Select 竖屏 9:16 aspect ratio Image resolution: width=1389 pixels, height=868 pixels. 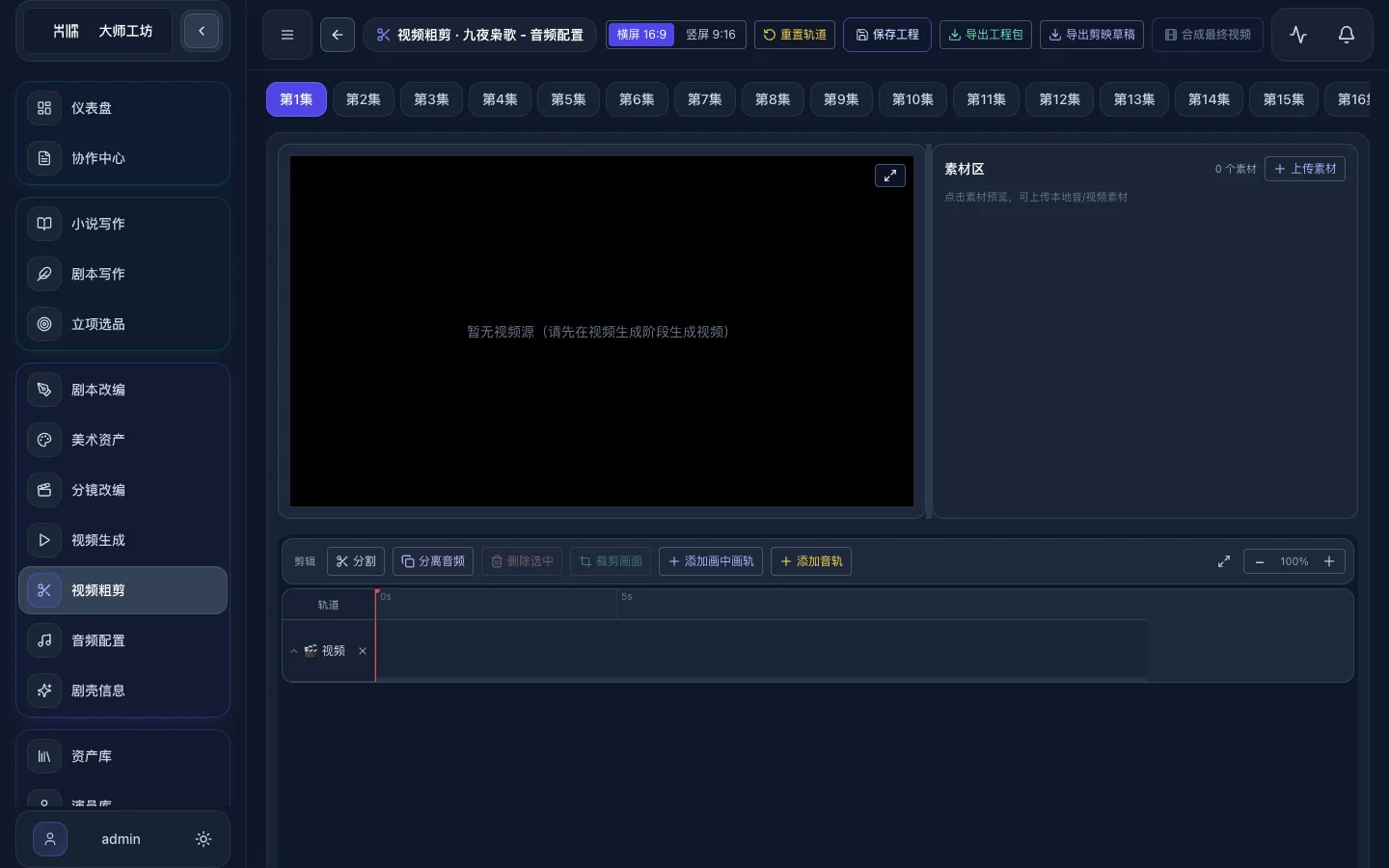point(711,35)
